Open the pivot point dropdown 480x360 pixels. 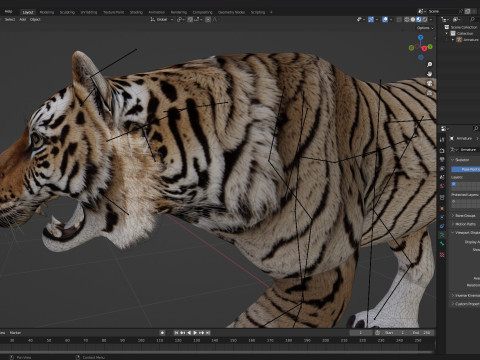(180, 20)
